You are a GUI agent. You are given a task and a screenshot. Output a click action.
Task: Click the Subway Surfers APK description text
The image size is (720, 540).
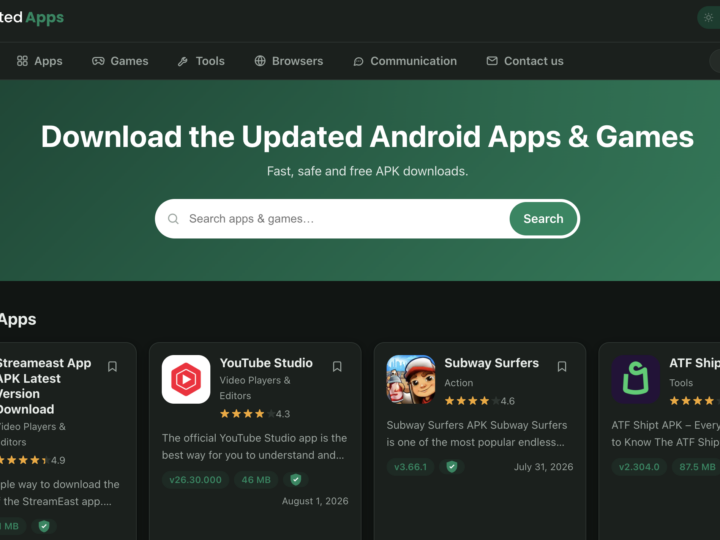tap(477, 433)
